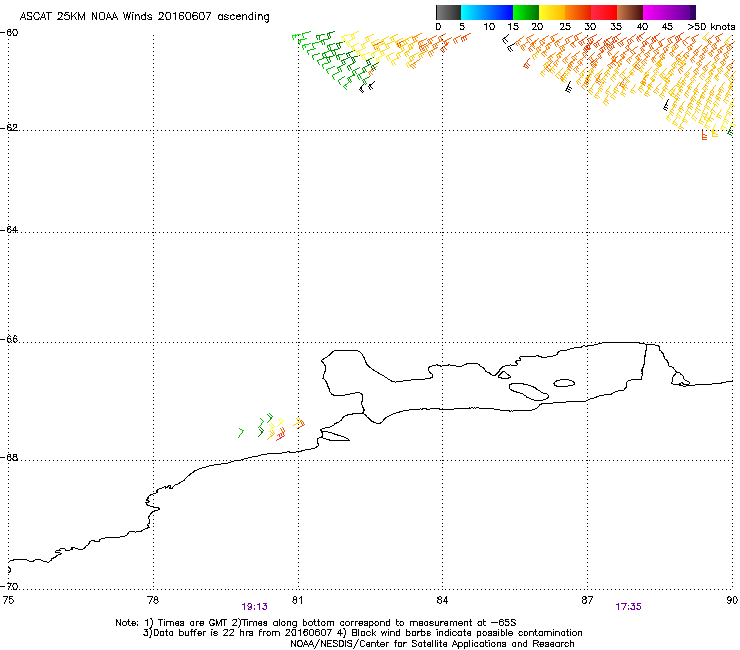The width and height of the screenshot is (740, 650).
Task: Click the lone green wind barb near 80E
Action: (241, 432)
